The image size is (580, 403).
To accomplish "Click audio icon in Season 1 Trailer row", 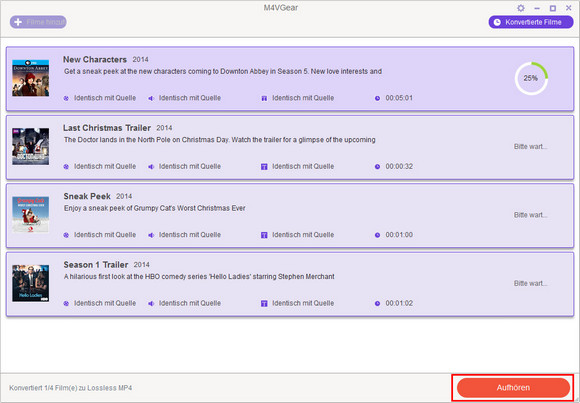I will [151, 304].
